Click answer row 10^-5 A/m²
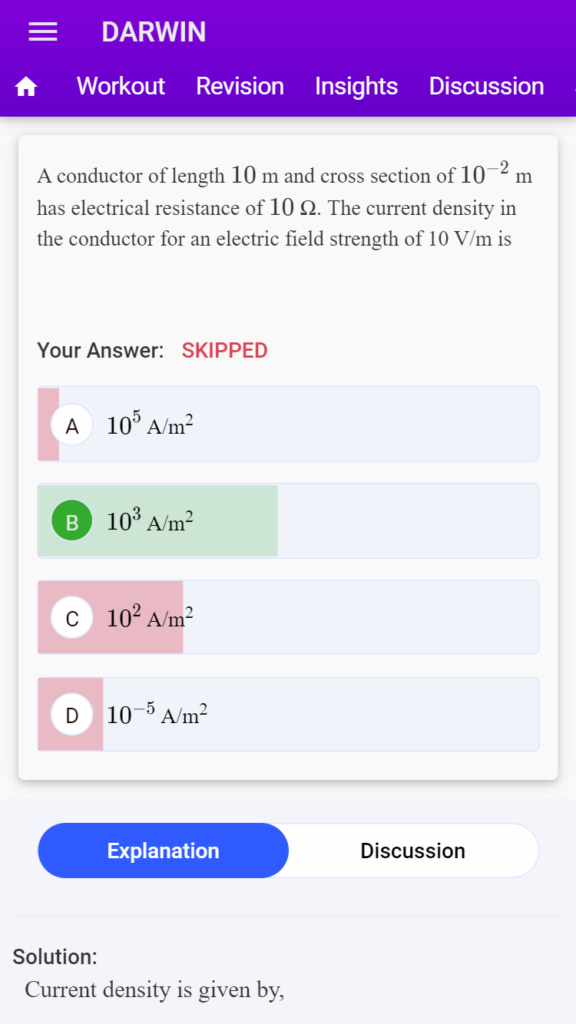This screenshot has width=576, height=1024. point(288,714)
